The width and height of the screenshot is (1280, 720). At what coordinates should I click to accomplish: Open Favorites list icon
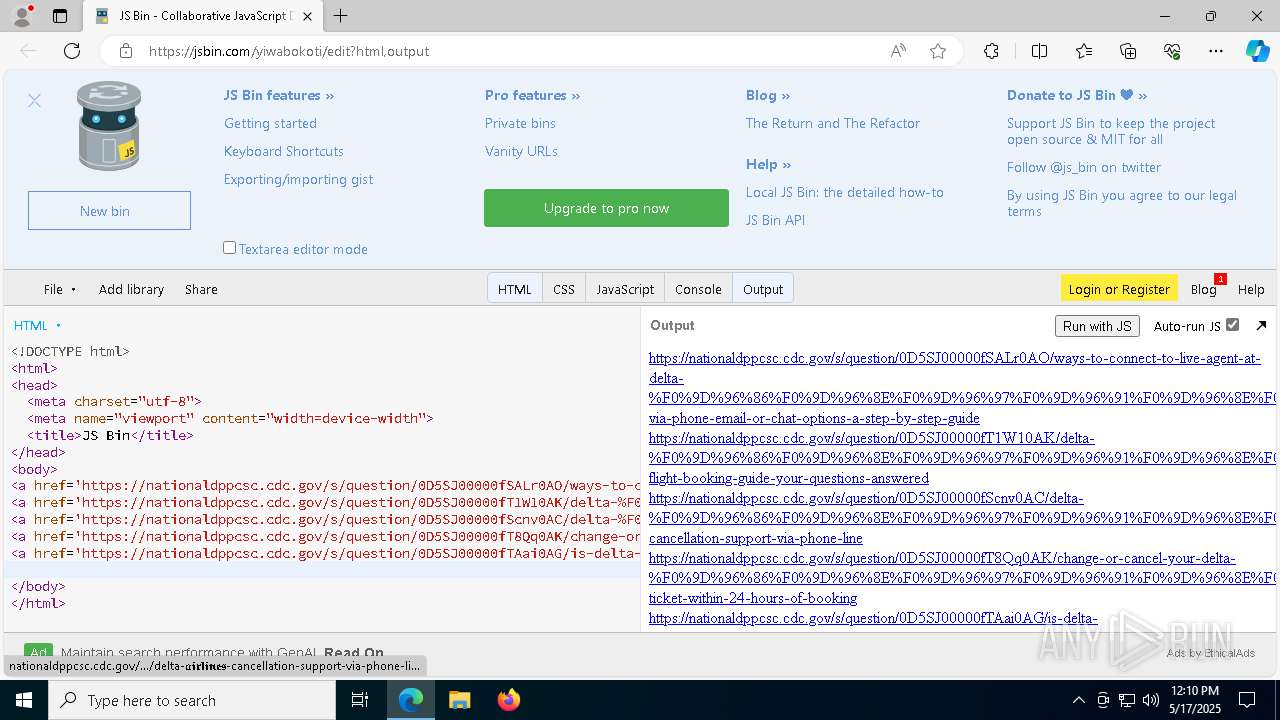pos(1084,51)
